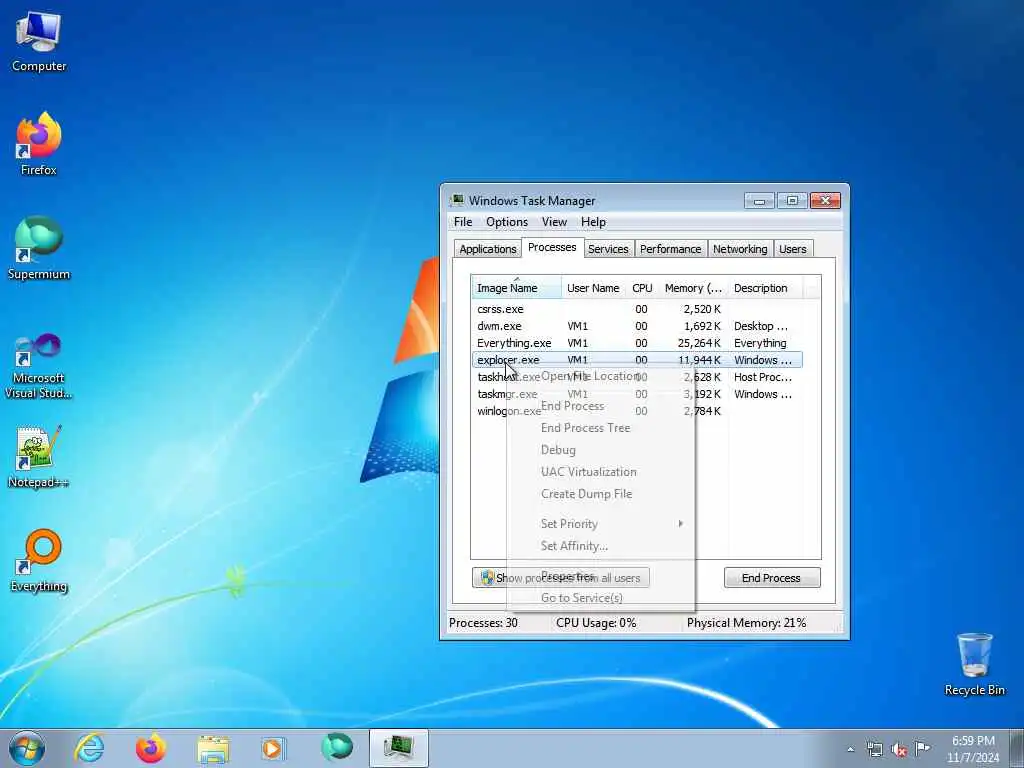The width and height of the screenshot is (1024, 768).
Task: Launch Windows Media Player from taskbar
Action: click(x=273, y=748)
